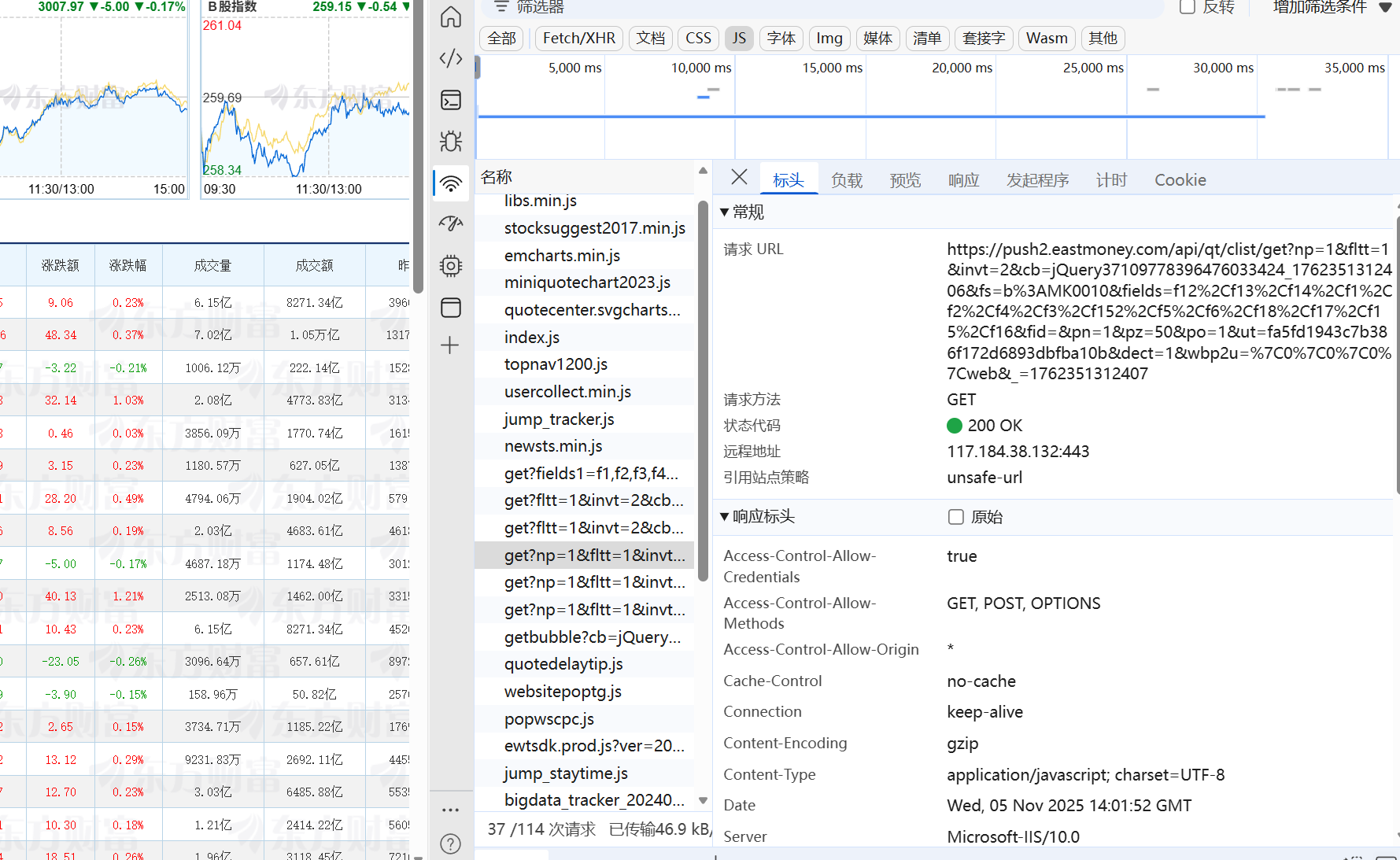Image resolution: width=1400 pixels, height=860 pixels.
Task: Collapse the 常规 general section
Action: click(724, 212)
